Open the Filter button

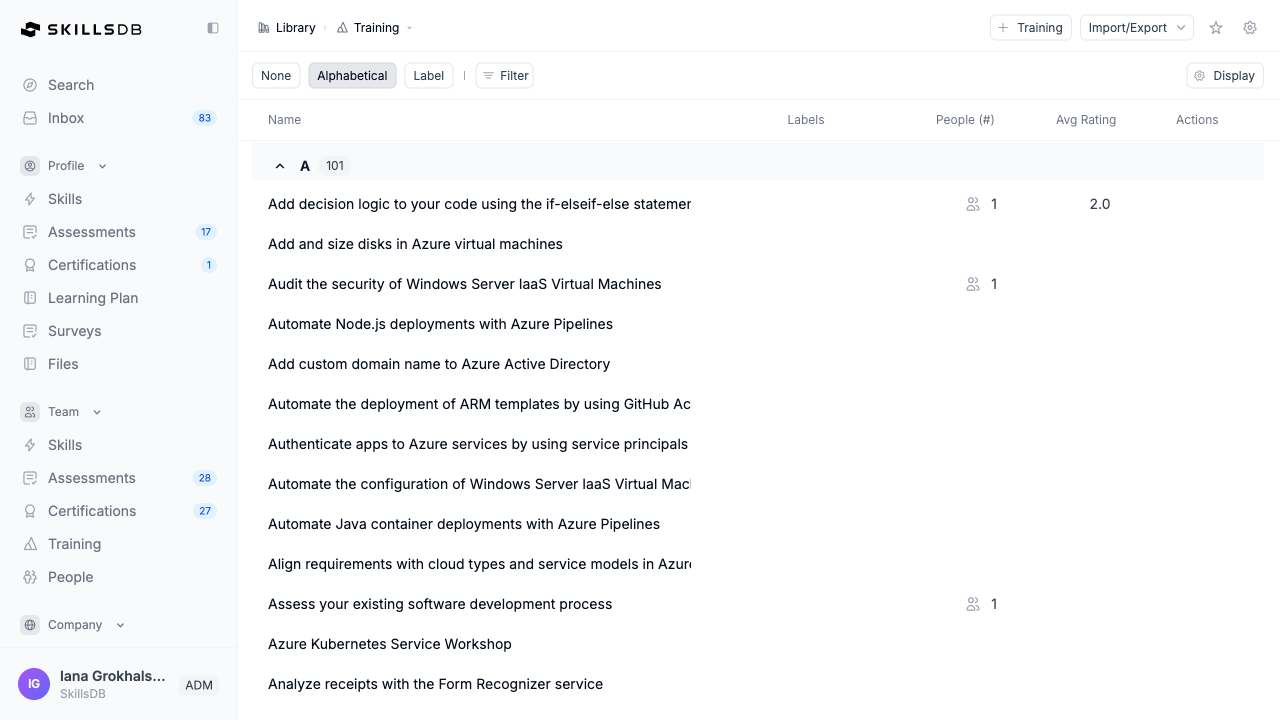tap(505, 76)
